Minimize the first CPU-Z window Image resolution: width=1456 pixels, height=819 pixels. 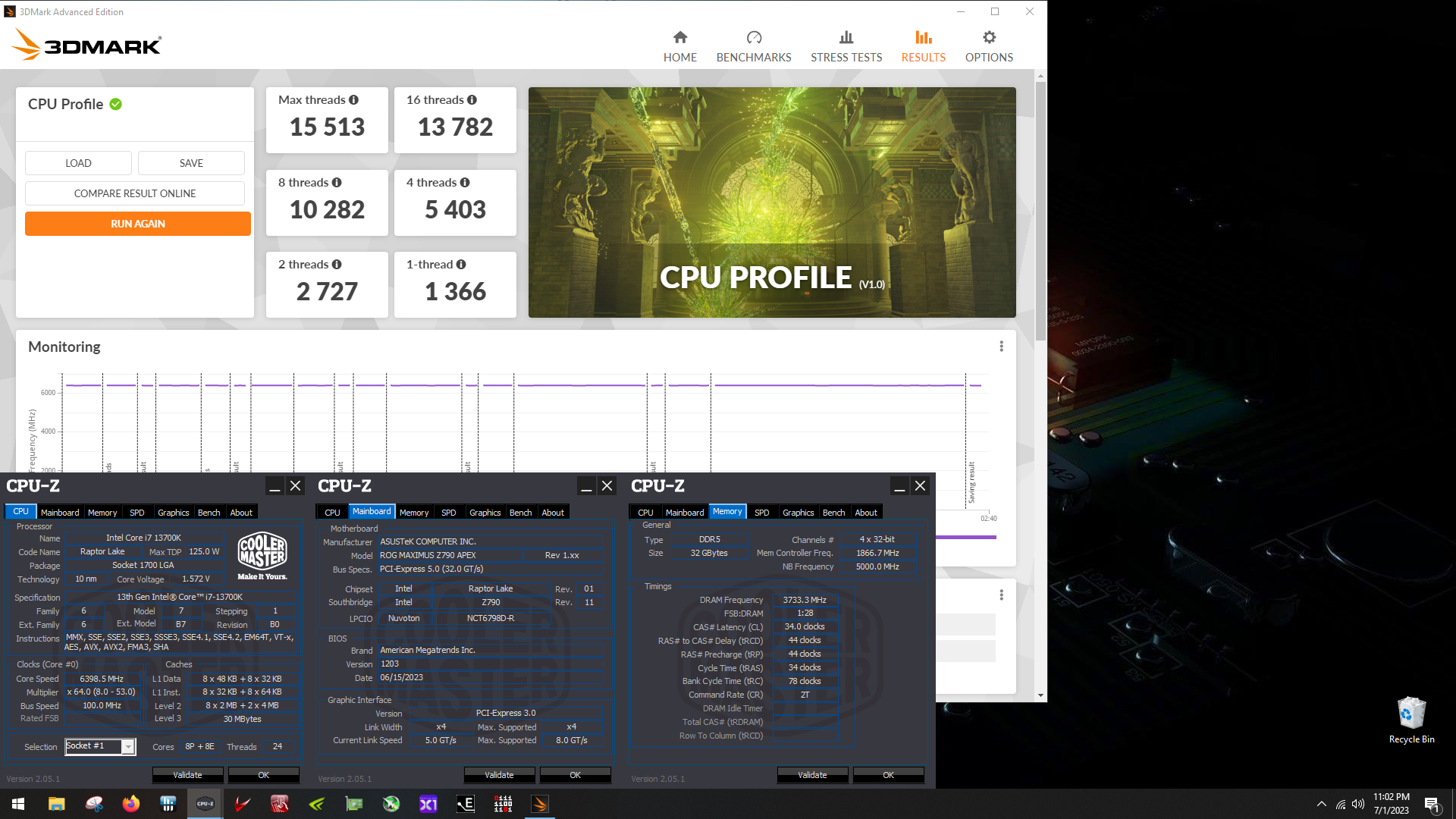[x=275, y=486]
